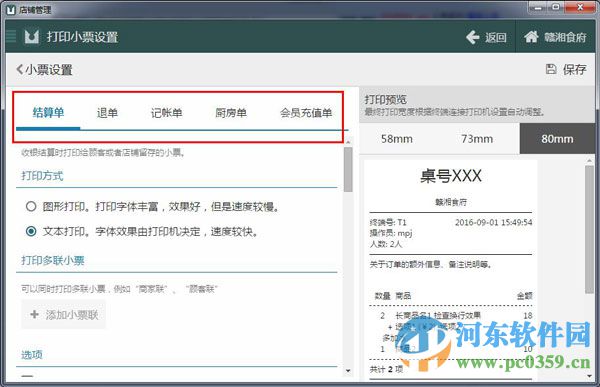Click the print preview scrollbar thumb
This screenshot has height=387, width=600.
(589, 229)
